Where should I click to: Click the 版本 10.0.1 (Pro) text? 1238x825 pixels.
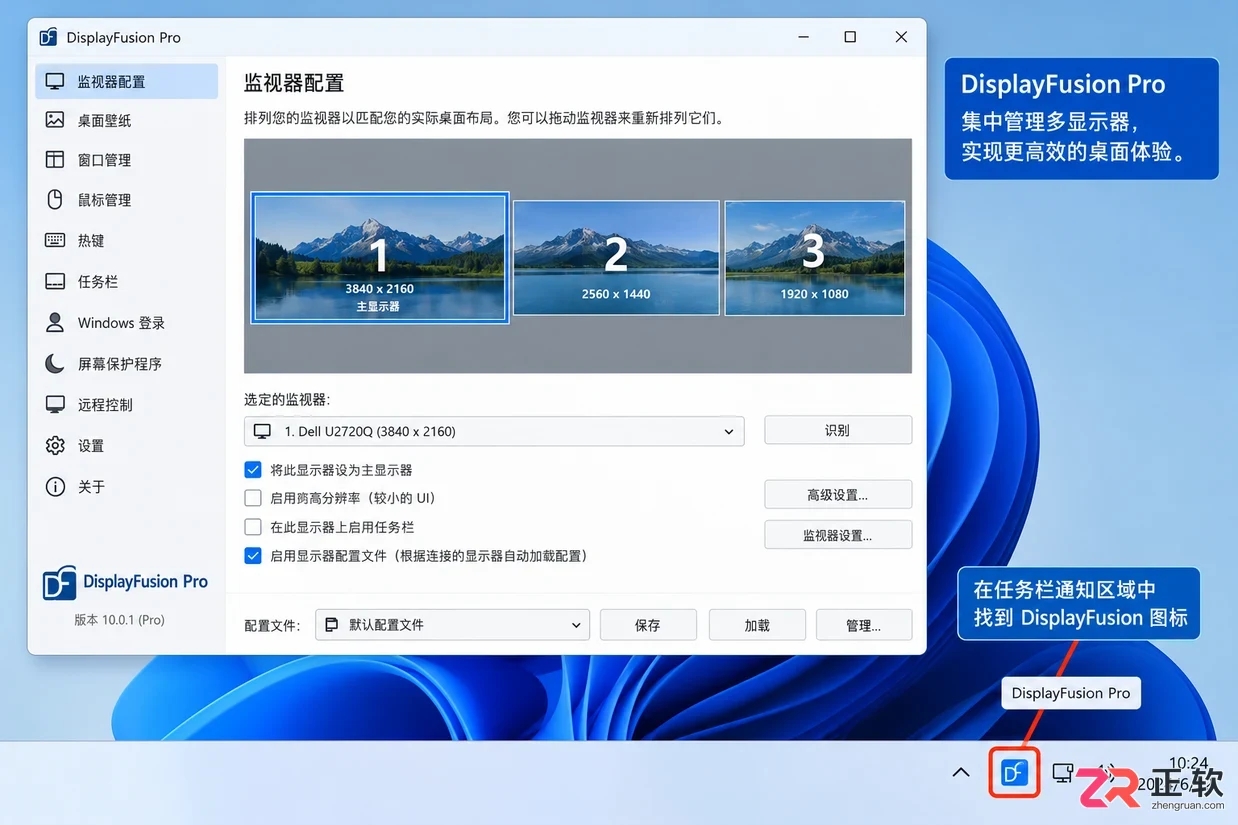[119, 620]
